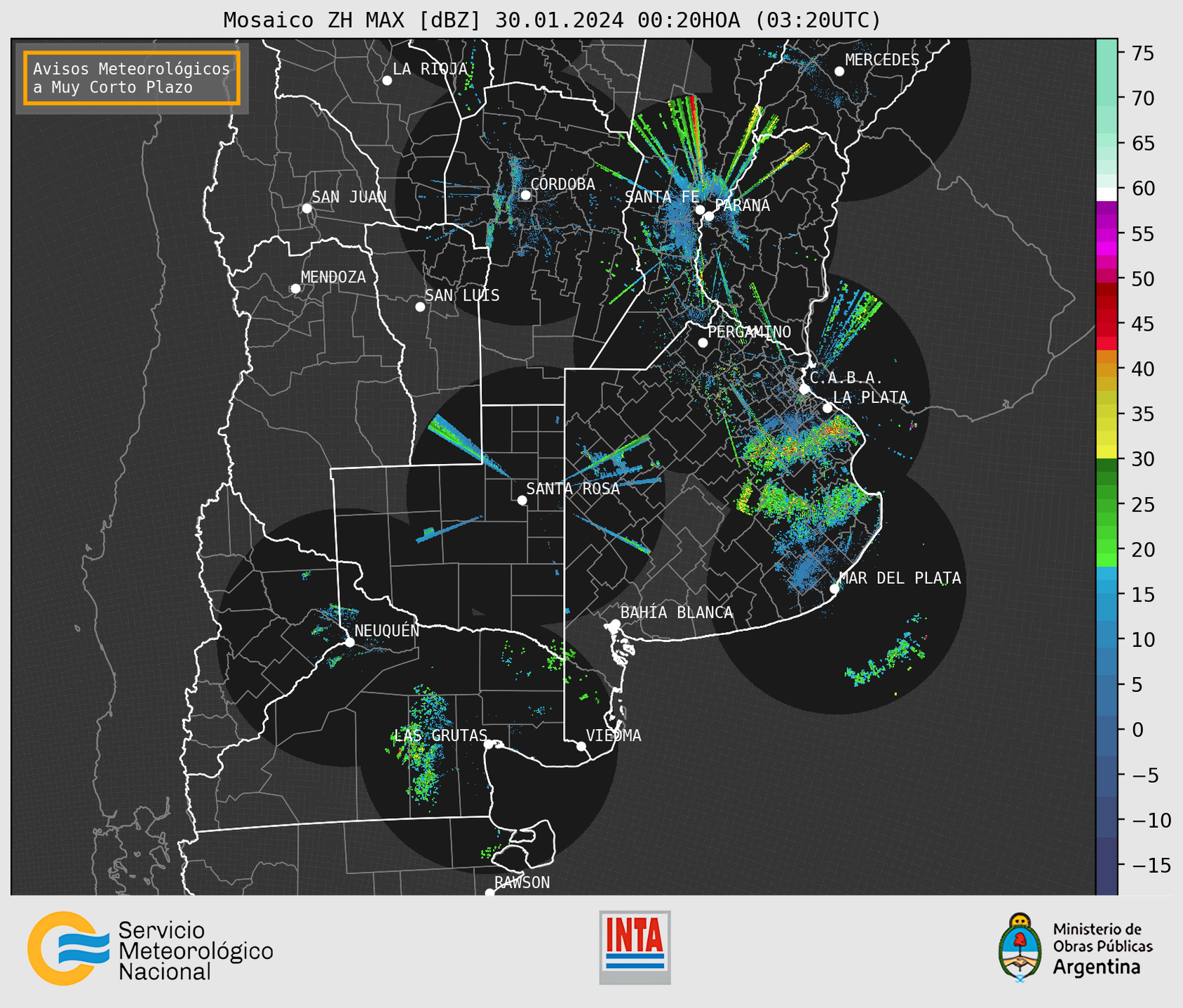
Task: Click the Mar del Plata marker dot
Action: tap(834, 589)
